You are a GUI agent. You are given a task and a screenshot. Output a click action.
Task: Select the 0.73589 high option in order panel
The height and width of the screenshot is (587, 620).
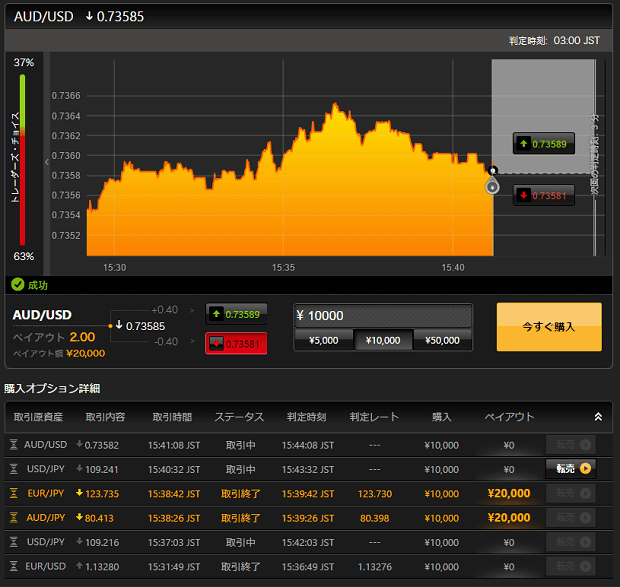236,314
